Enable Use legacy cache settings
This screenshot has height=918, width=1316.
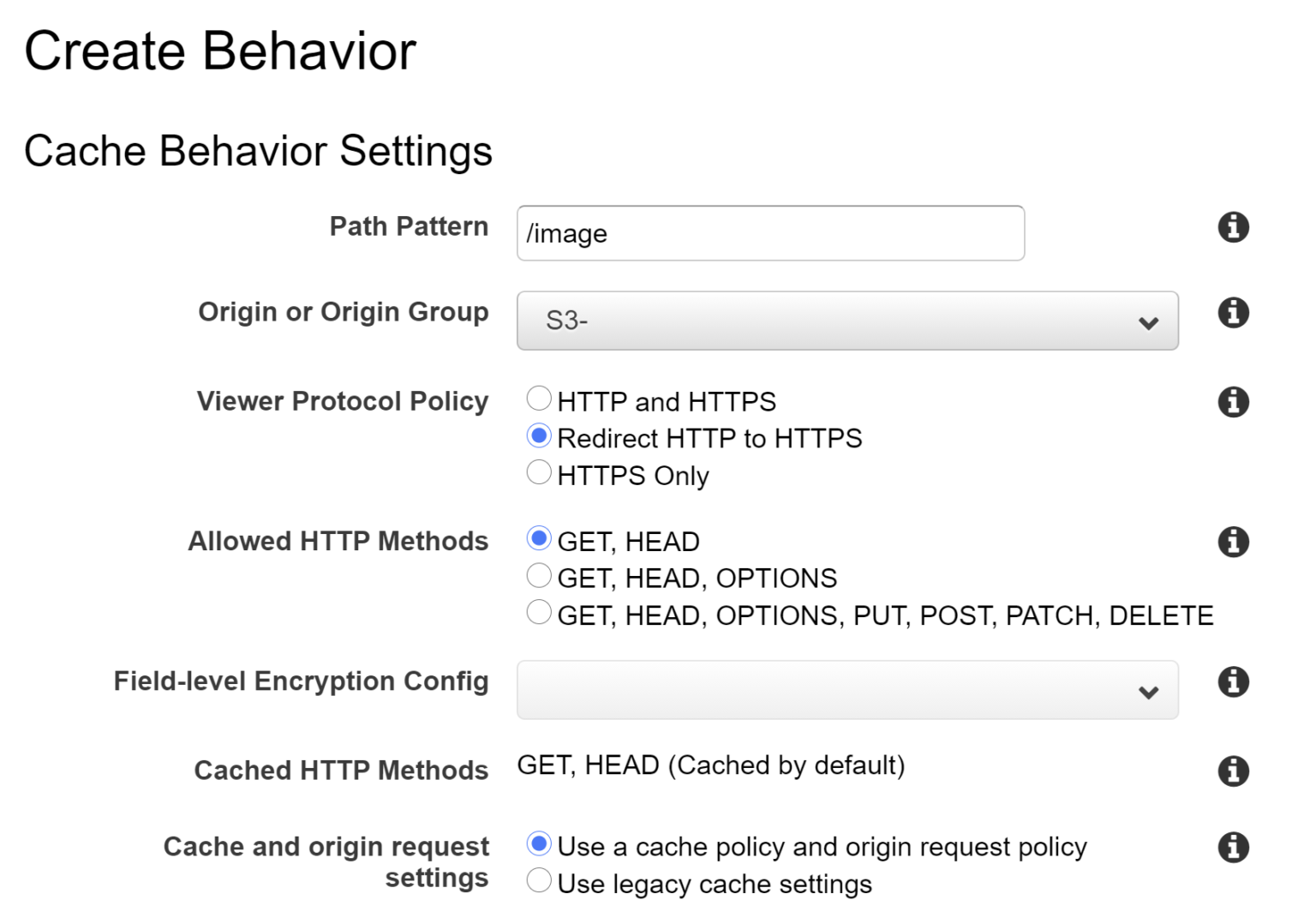539,880
